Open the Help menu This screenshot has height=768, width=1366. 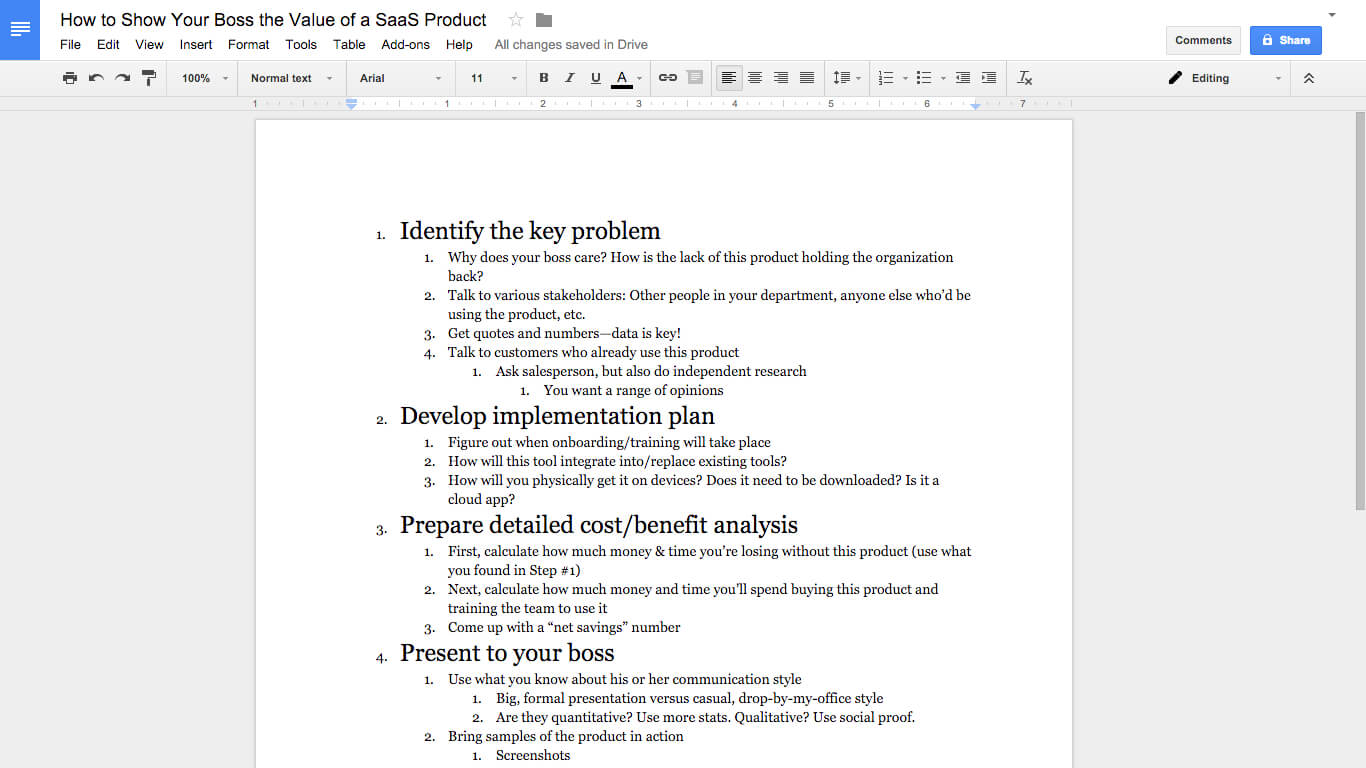[x=459, y=45]
